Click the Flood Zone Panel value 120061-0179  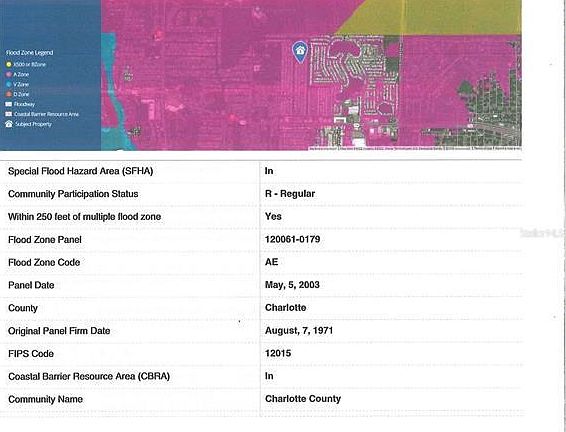click(x=292, y=239)
